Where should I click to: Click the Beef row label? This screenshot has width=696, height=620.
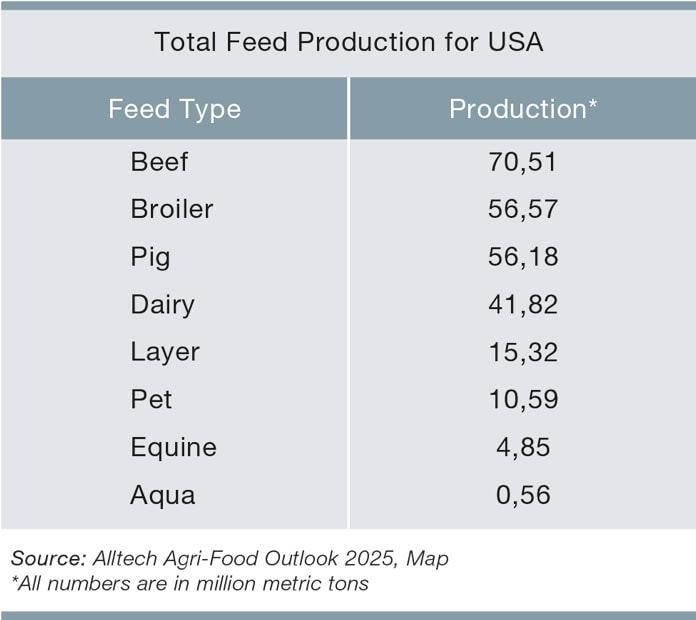coord(159,162)
